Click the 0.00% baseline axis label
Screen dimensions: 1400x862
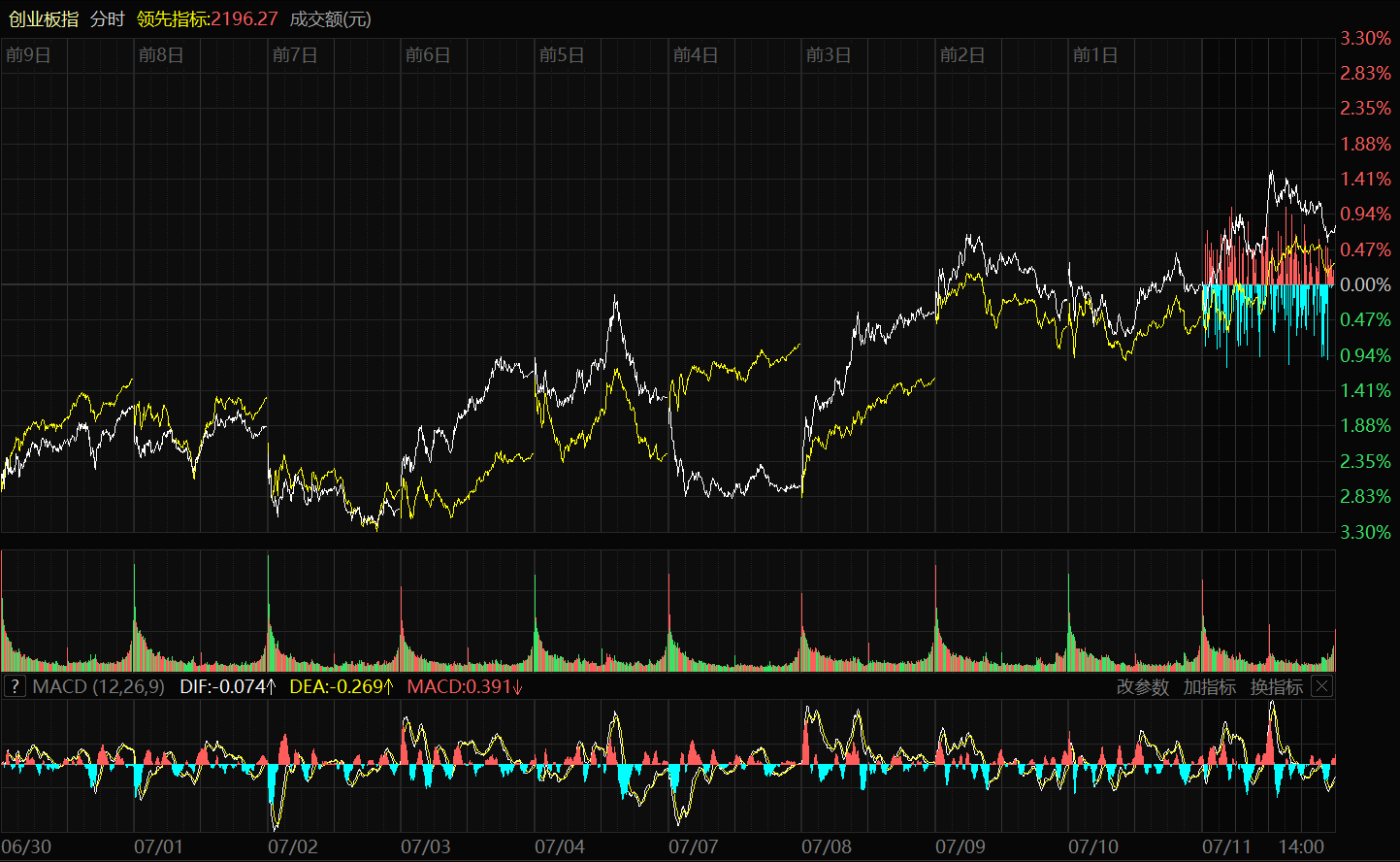point(1365,285)
